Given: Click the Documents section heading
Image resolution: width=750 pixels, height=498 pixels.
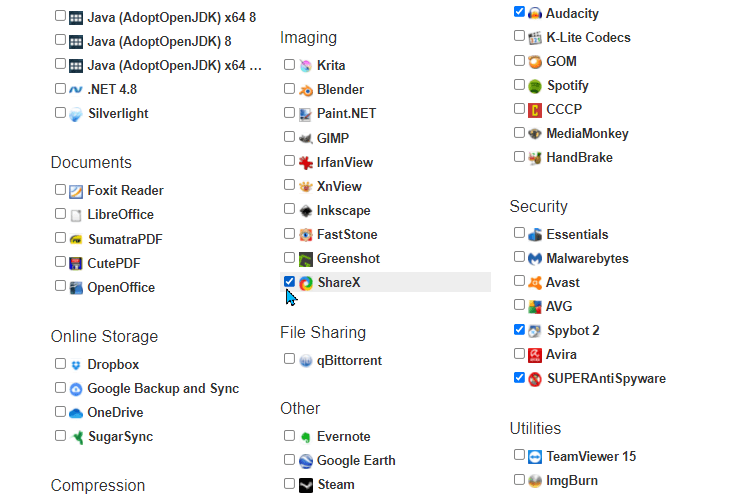Looking at the screenshot, I should click(91, 163).
